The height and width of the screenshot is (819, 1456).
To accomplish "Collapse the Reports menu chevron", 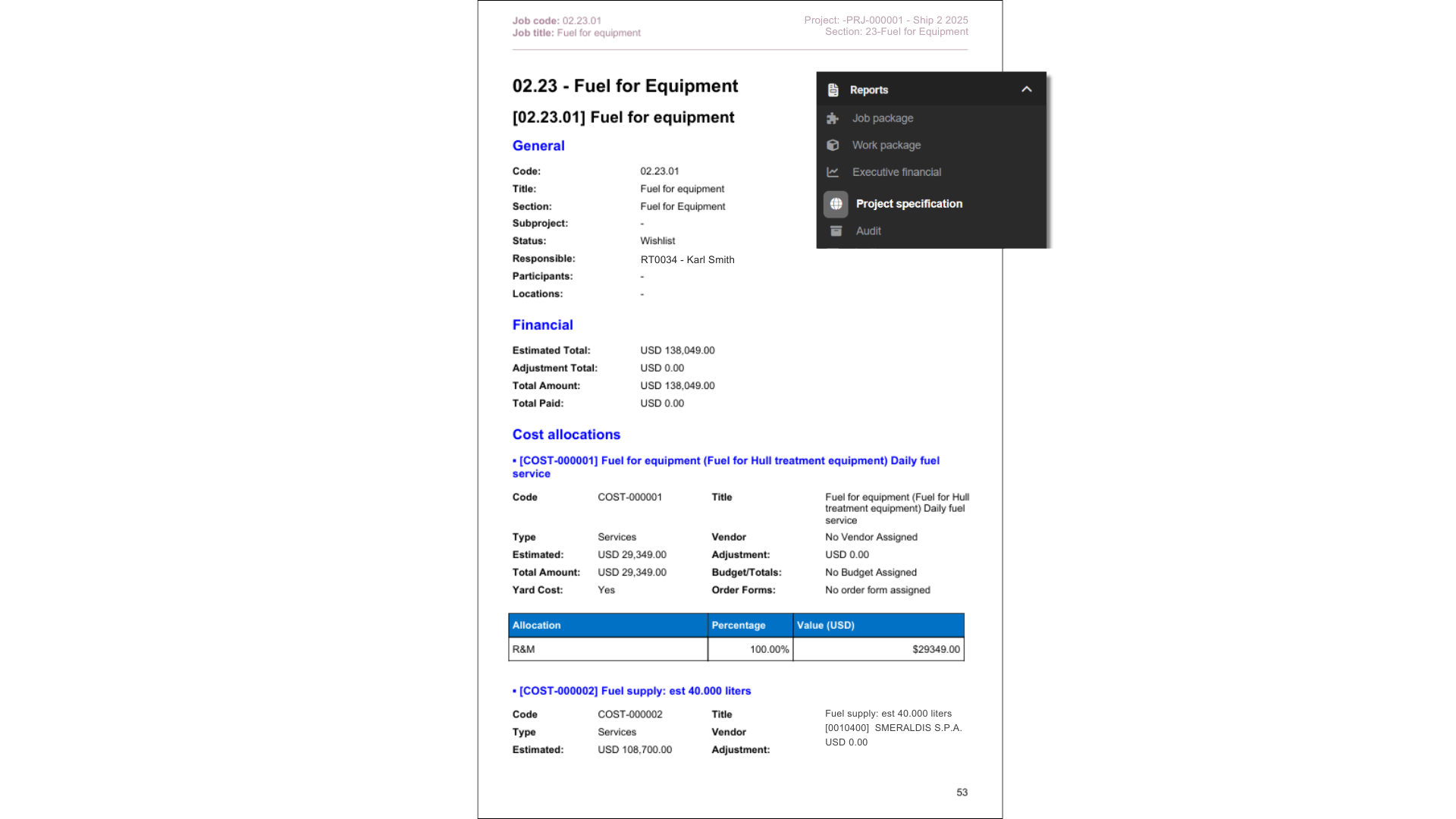I will (1027, 89).
